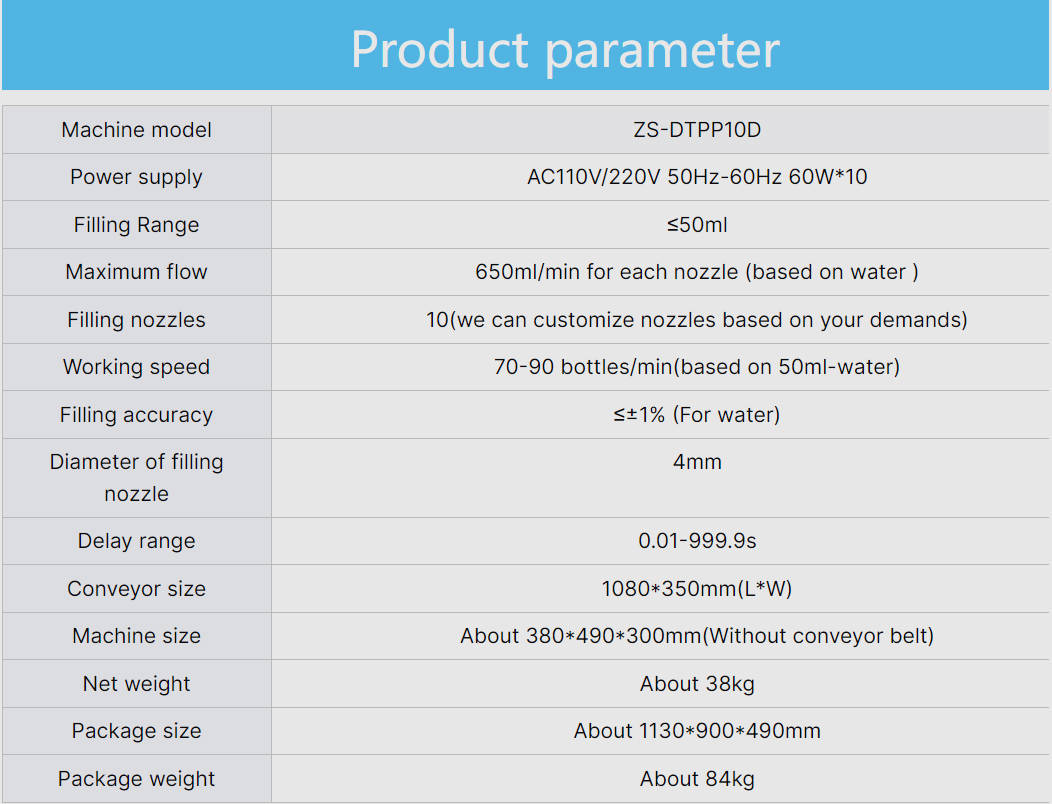This screenshot has width=1052, height=804.
Task: Select the Maximum flow label
Action: 136,272
